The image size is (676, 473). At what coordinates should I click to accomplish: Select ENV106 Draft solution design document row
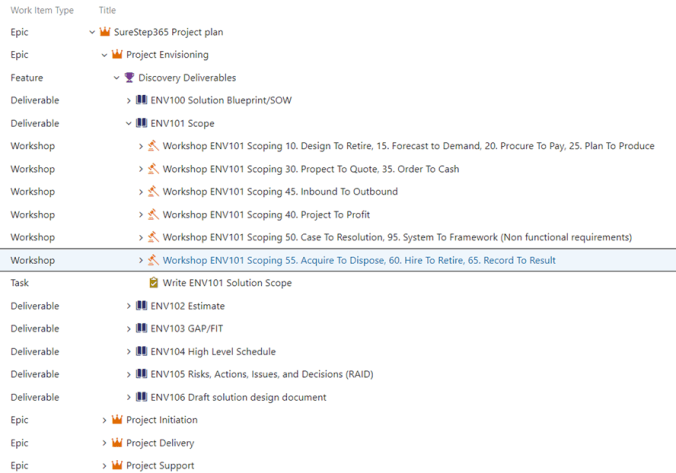tap(238, 397)
